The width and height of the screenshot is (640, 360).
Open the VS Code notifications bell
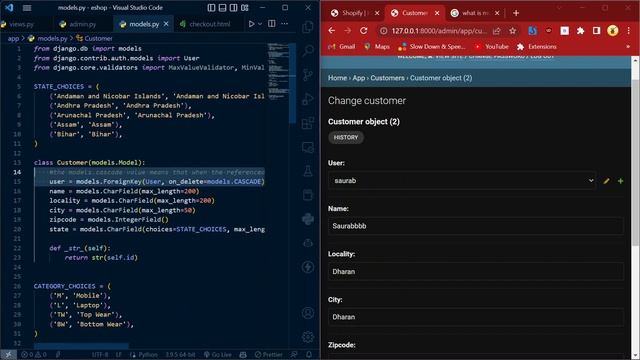coord(309,355)
